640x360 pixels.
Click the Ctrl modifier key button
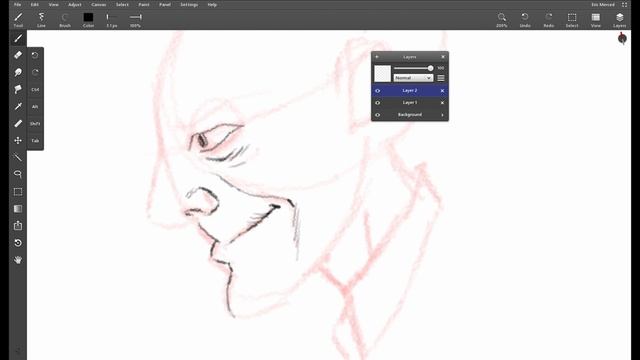(35, 89)
